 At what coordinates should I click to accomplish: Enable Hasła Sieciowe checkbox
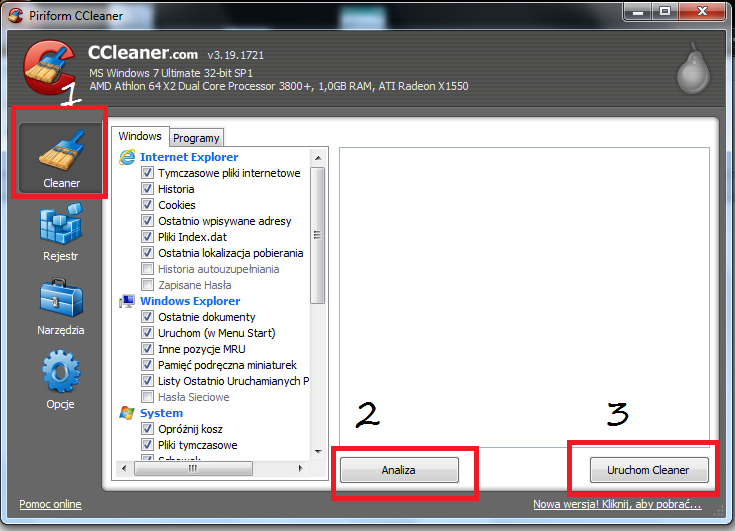tap(147, 396)
